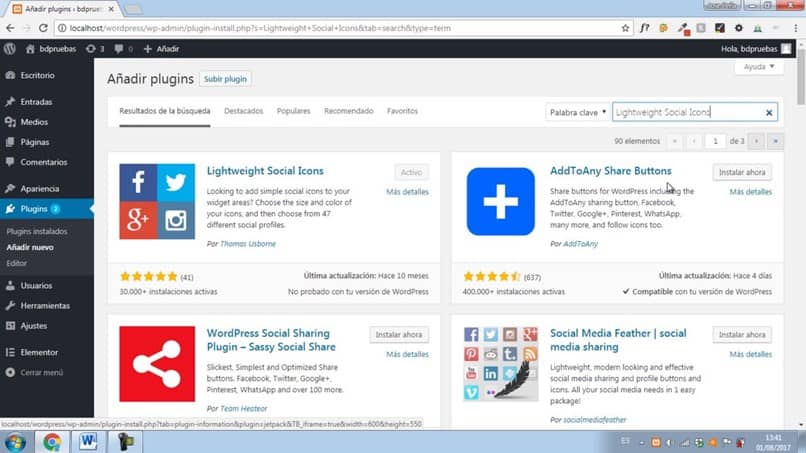Open Plugins instalados submenu
The image size is (806, 453).
36,231
